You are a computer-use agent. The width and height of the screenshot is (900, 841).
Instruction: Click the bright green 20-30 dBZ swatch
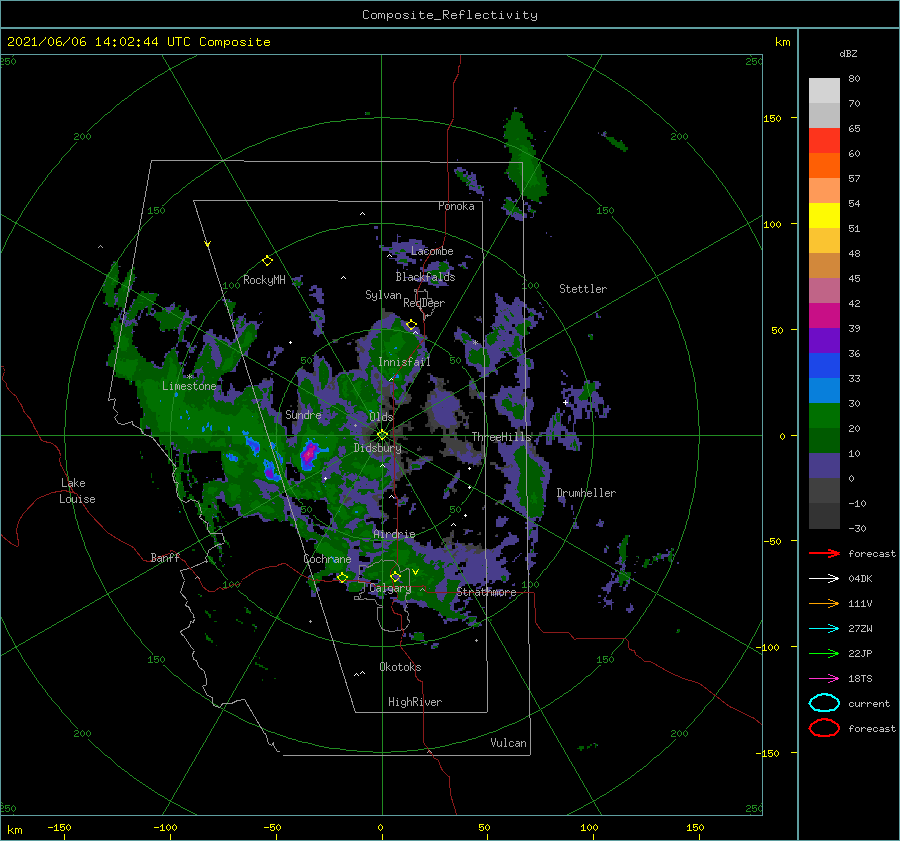click(x=824, y=416)
